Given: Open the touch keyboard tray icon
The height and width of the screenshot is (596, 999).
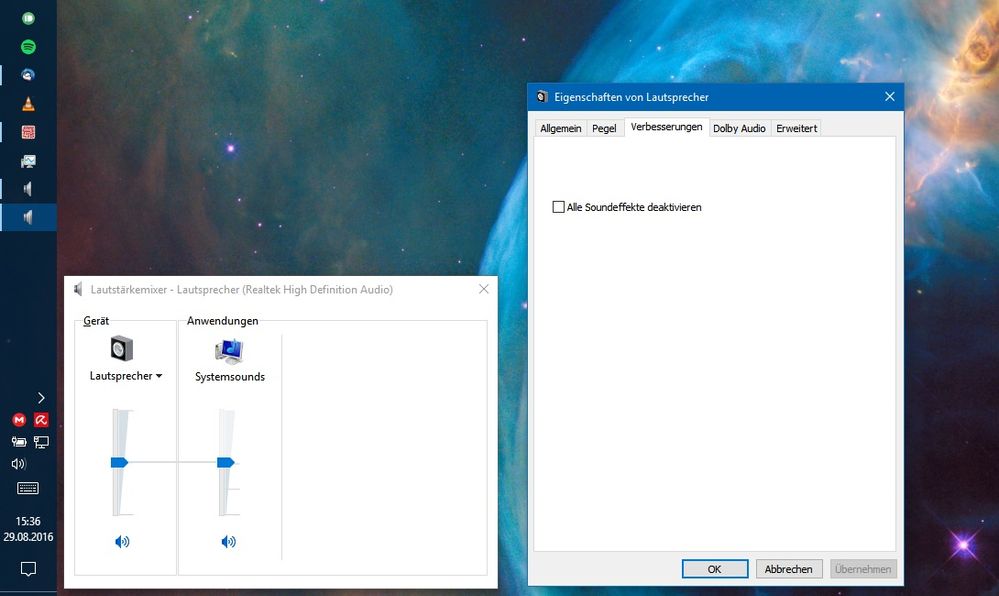Looking at the screenshot, I should click(28, 488).
